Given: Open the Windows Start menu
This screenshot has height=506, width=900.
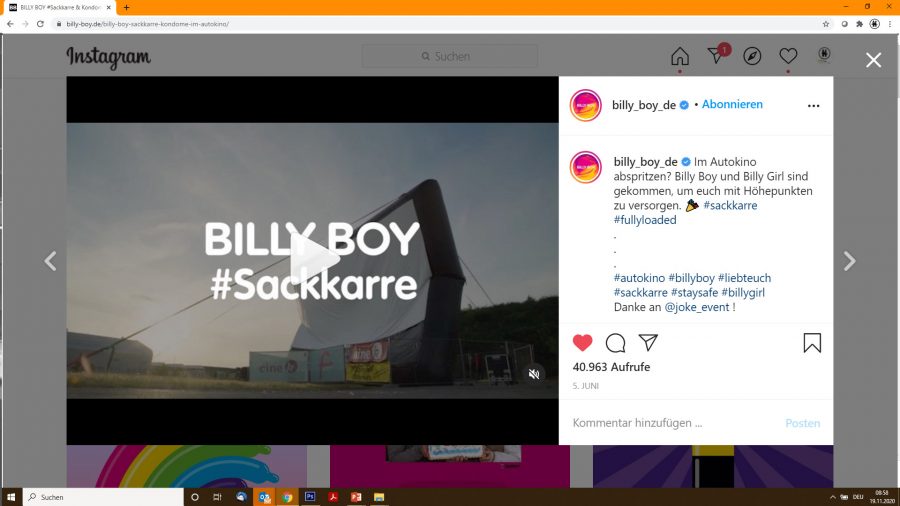Looking at the screenshot, I should (x=11, y=497).
